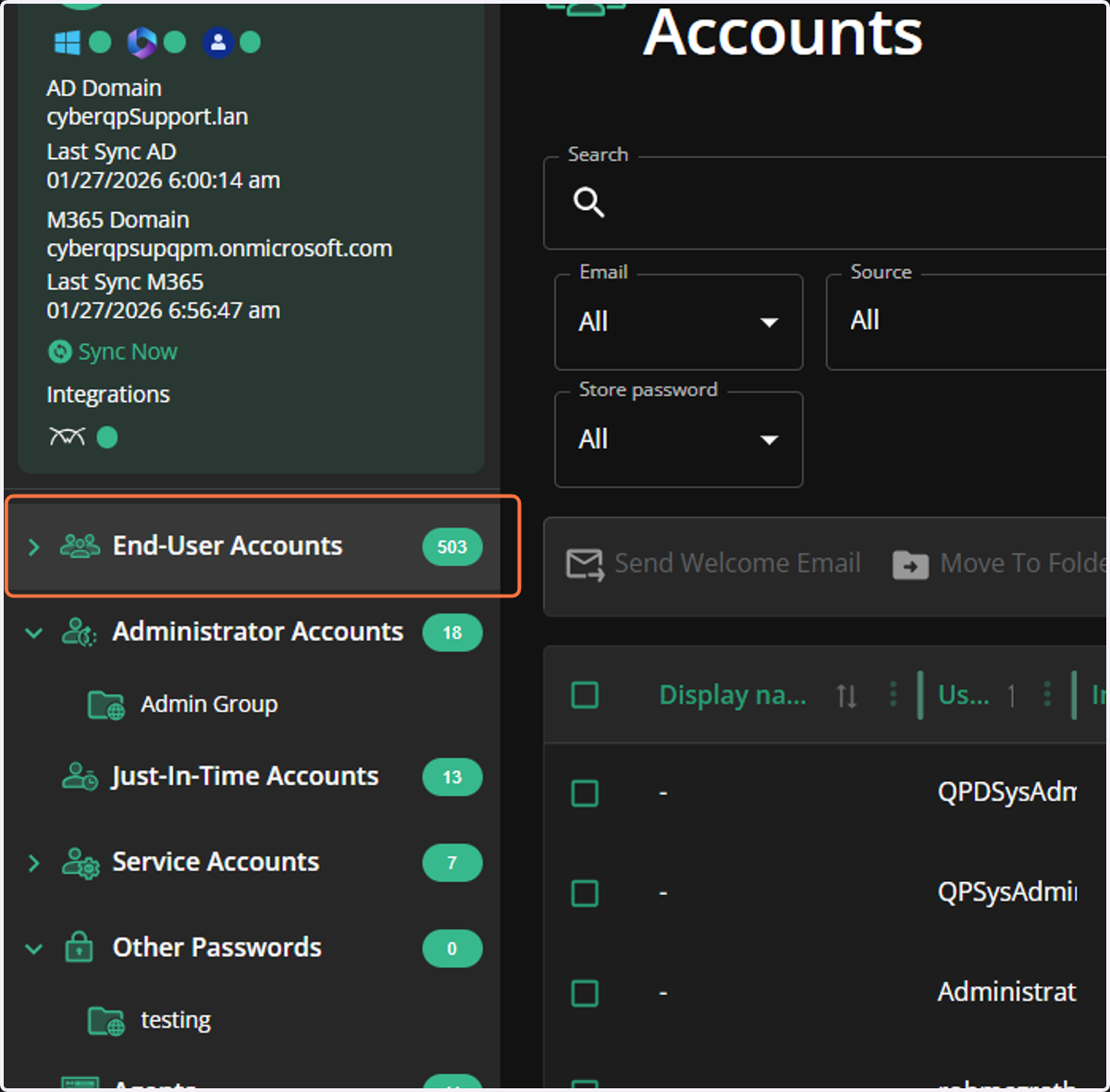Screen dimensions: 1110x1092
Task: Click the 18 count badge
Action: tap(452, 632)
